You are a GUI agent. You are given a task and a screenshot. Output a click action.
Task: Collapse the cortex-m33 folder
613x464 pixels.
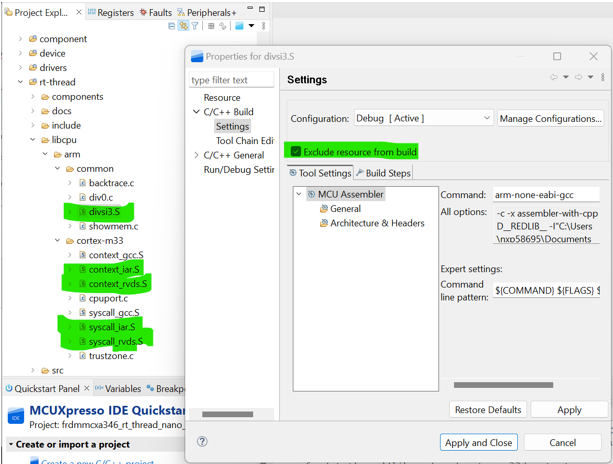pos(57,240)
